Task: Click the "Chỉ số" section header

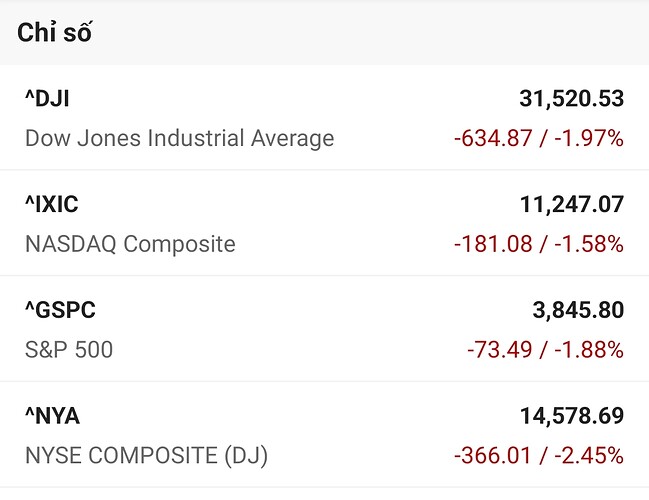Action: click(55, 32)
